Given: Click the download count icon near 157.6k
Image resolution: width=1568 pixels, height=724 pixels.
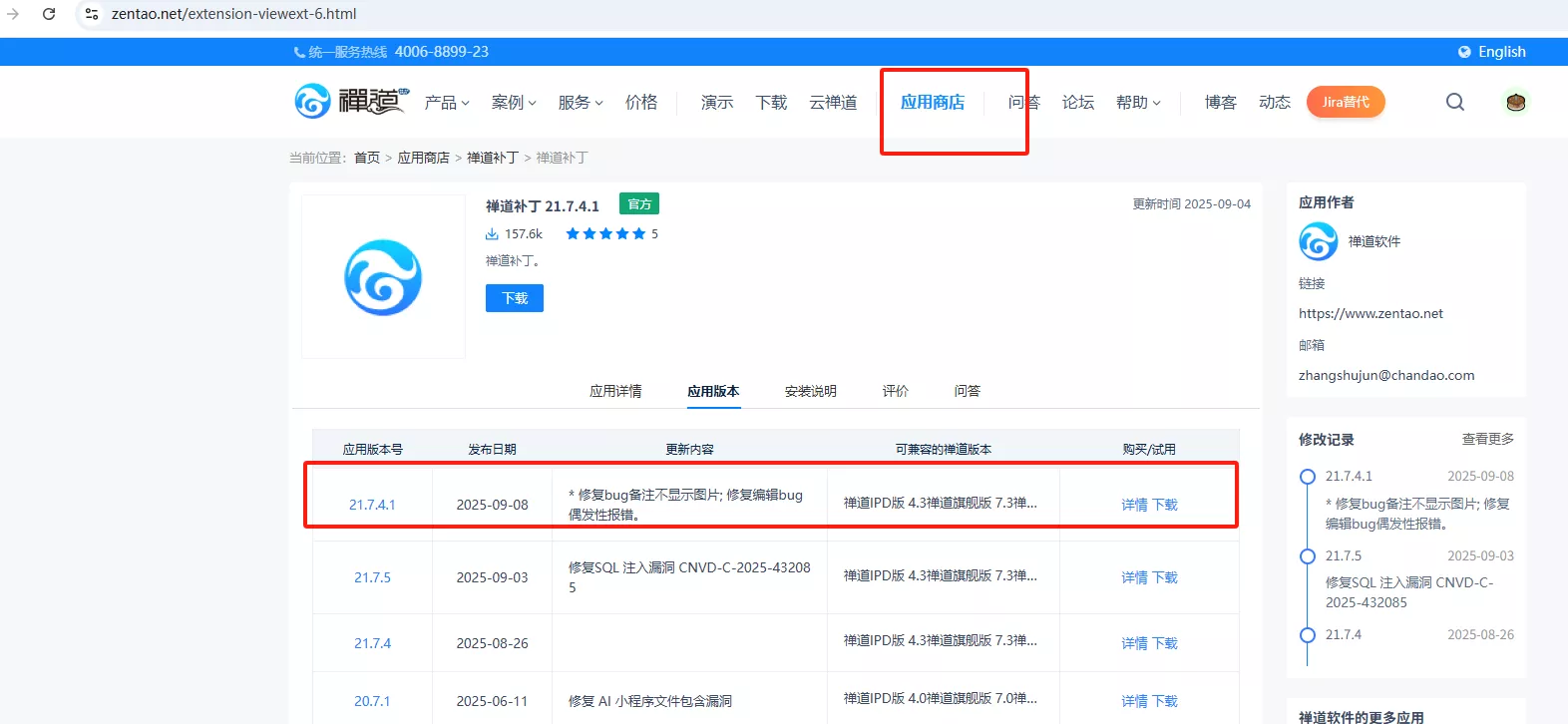Looking at the screenshot, I should [x=492, y=234].
